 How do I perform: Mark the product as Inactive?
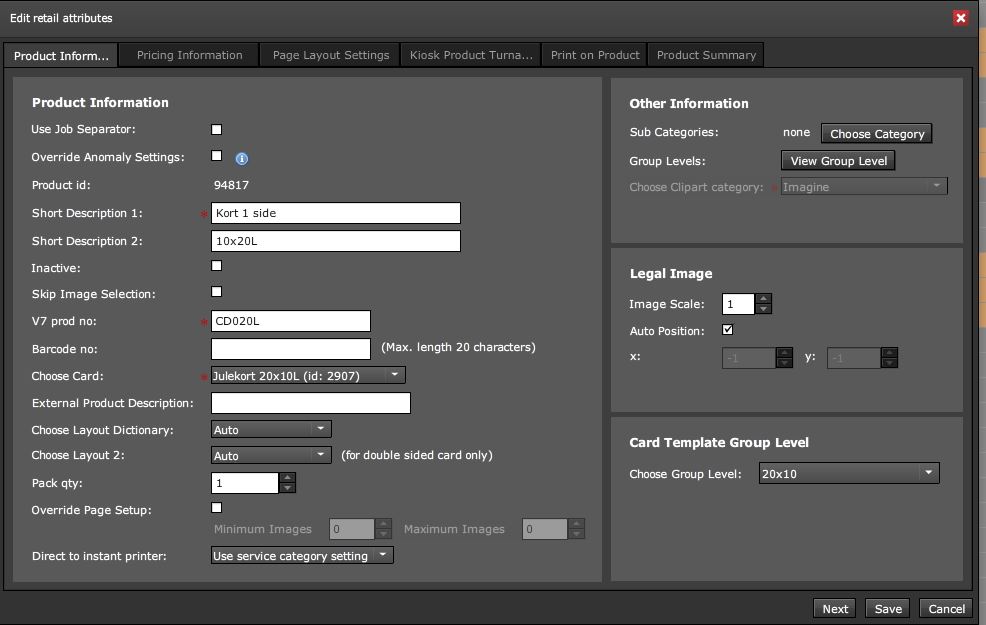(x=216, y=266)
